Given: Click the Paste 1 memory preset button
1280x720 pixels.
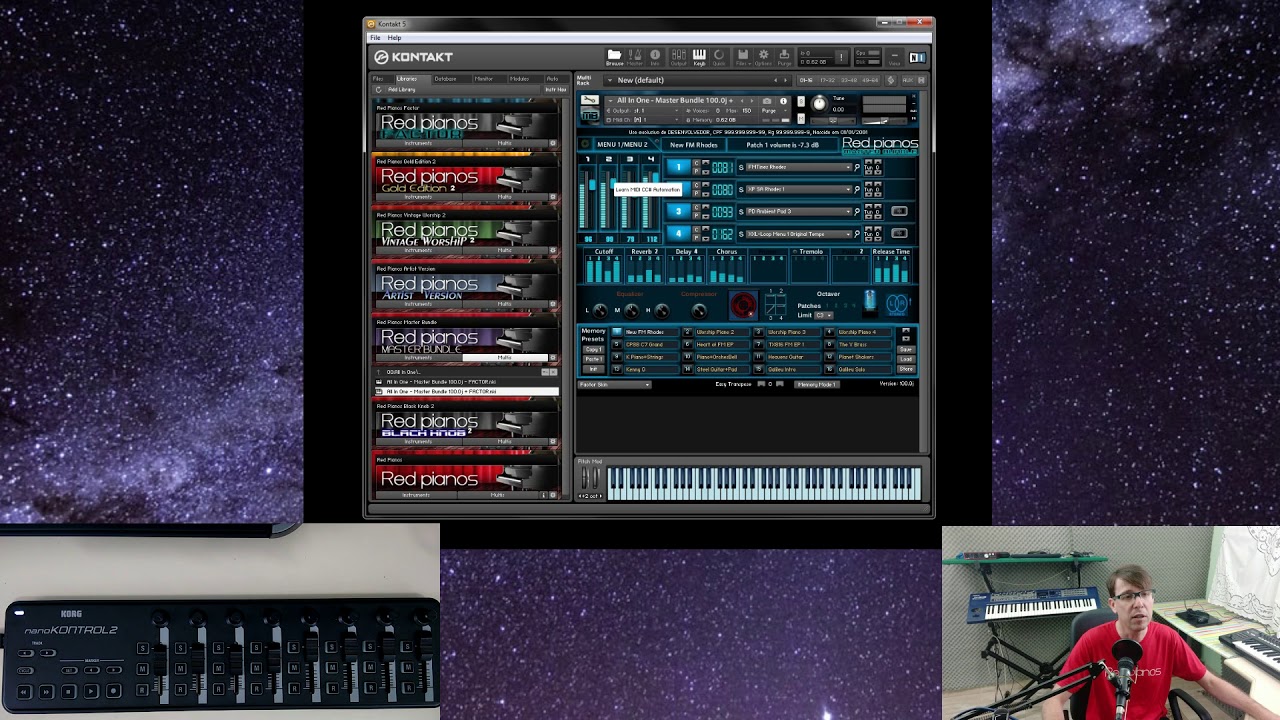Looking at the screenshot, I should pyautogui.click(x=593, y=359).
